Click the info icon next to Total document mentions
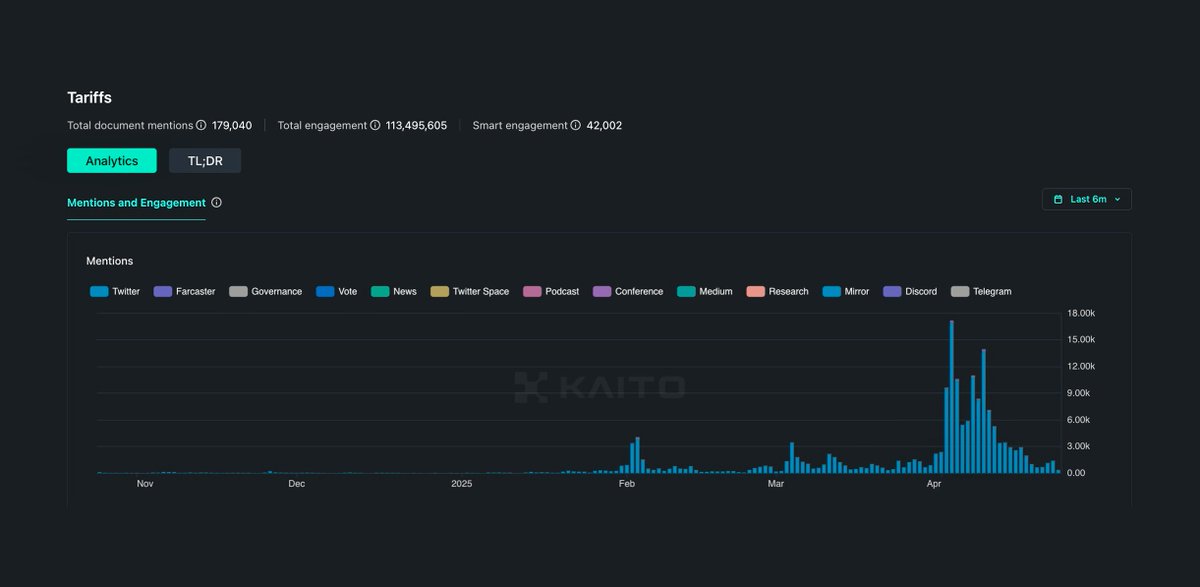The width and height of the screenshot is (1200, 587). [x=200, y=125]
